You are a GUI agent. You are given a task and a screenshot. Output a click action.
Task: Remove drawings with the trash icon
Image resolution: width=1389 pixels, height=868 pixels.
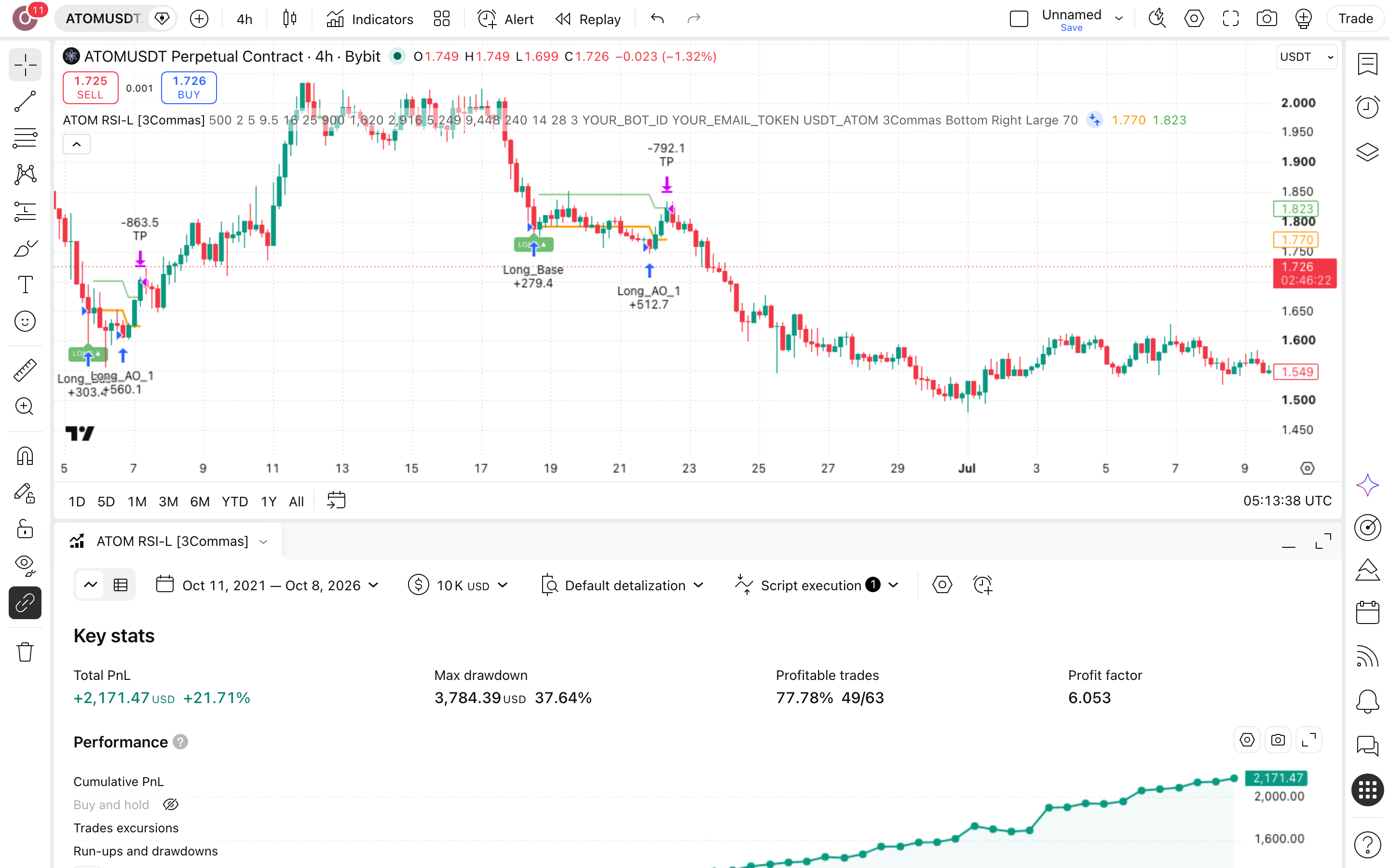click(25, 652)
